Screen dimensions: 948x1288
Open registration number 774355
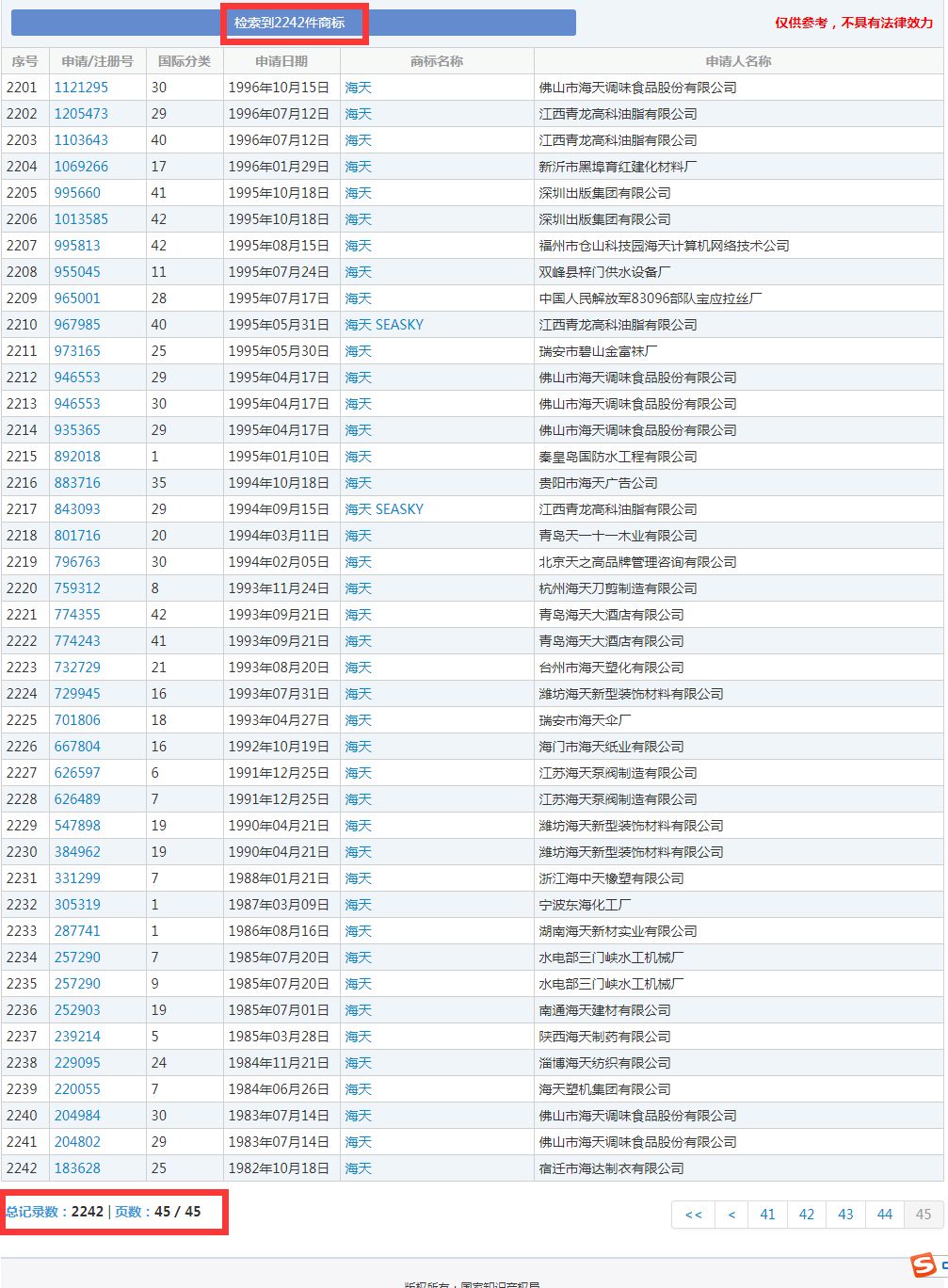click(x=77, y=615)
